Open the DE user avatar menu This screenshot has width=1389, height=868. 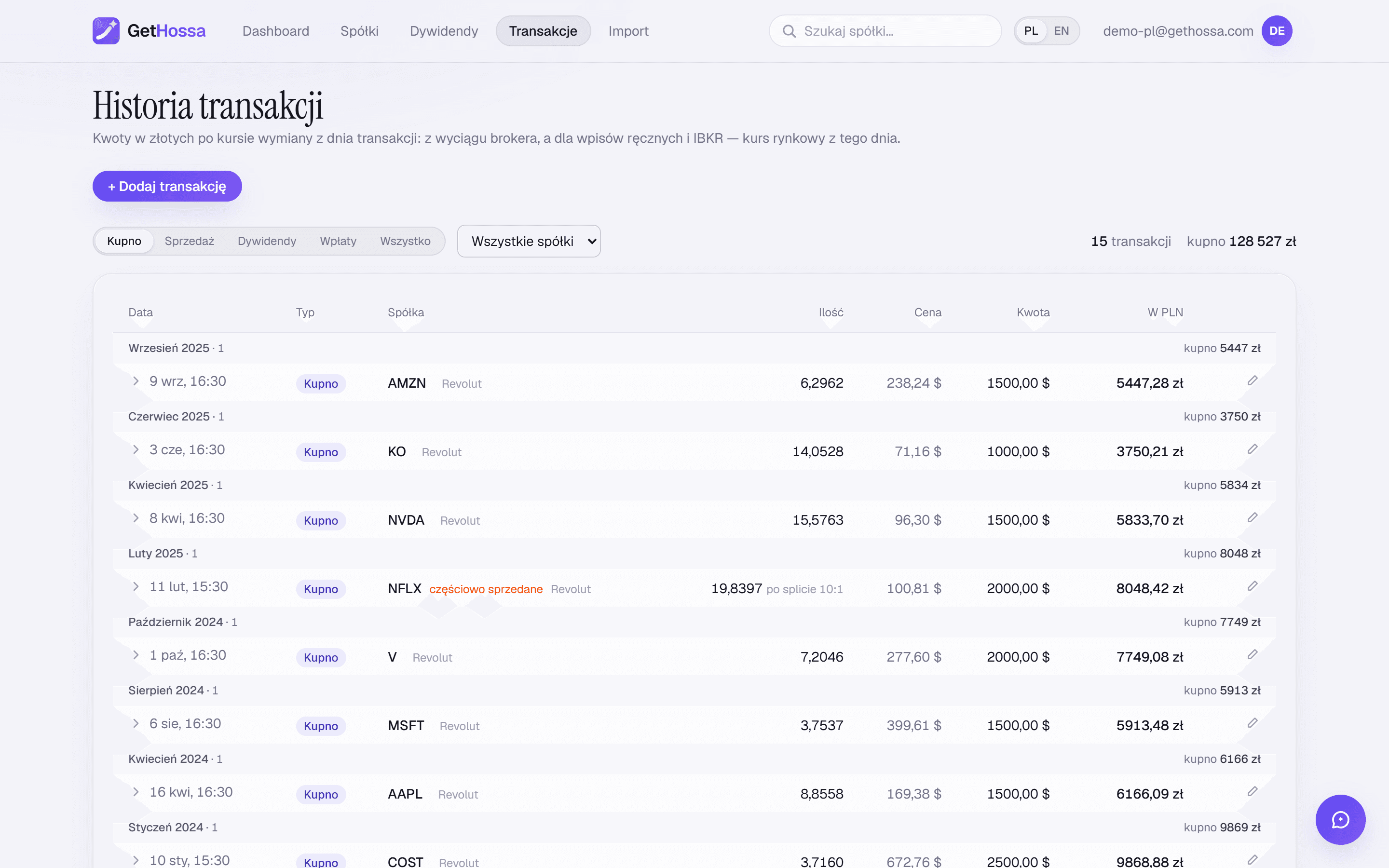tap(1277, 31)
